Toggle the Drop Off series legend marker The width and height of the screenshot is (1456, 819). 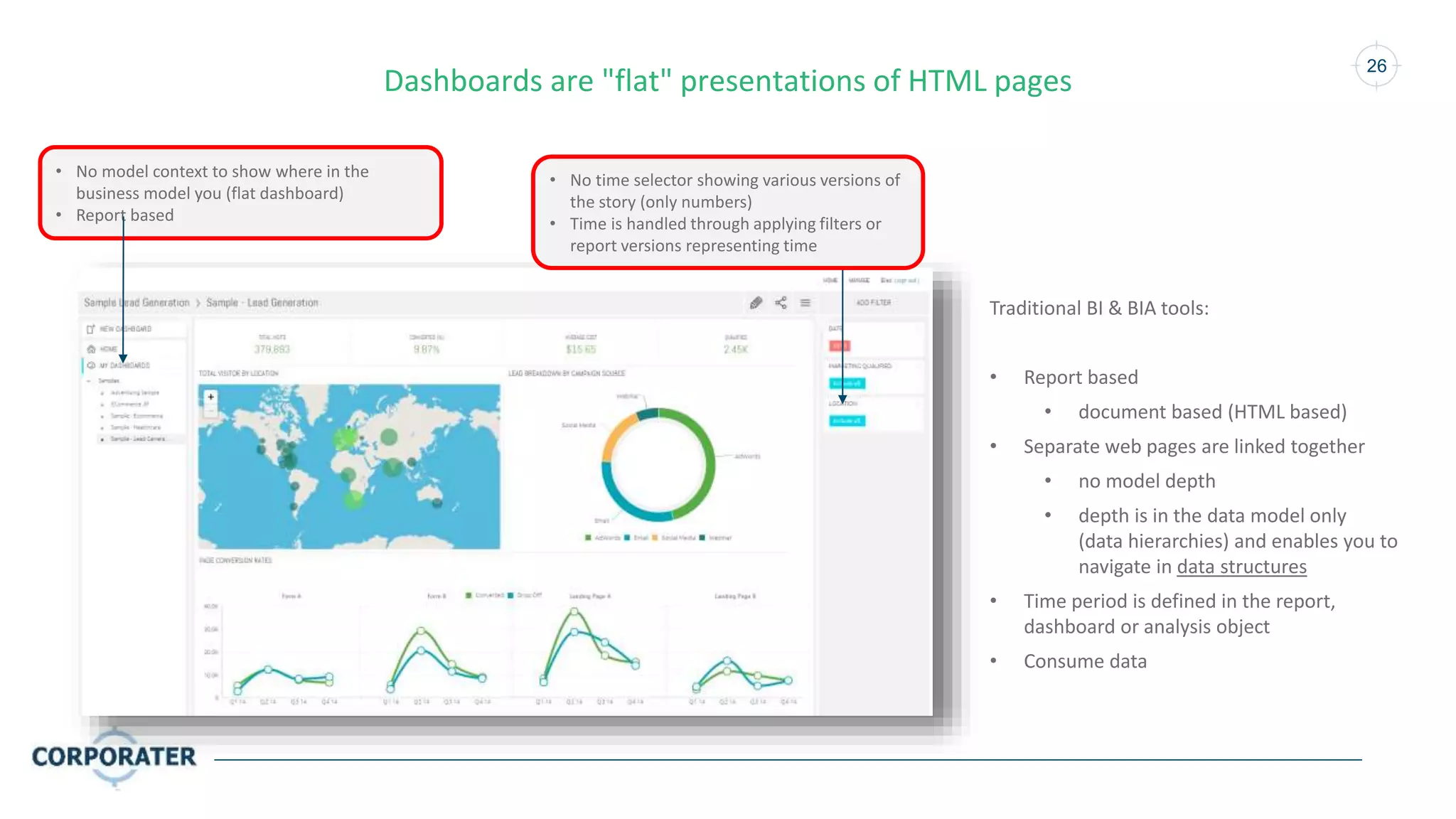[510, 595]
